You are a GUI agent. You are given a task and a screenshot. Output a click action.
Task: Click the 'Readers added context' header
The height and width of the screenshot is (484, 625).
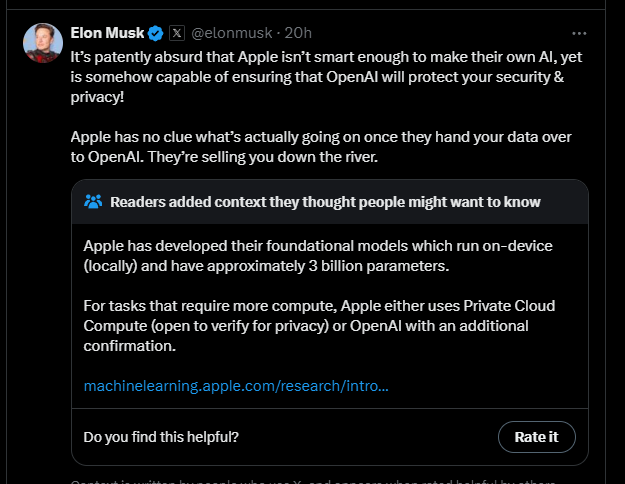(x=325, y=202)
